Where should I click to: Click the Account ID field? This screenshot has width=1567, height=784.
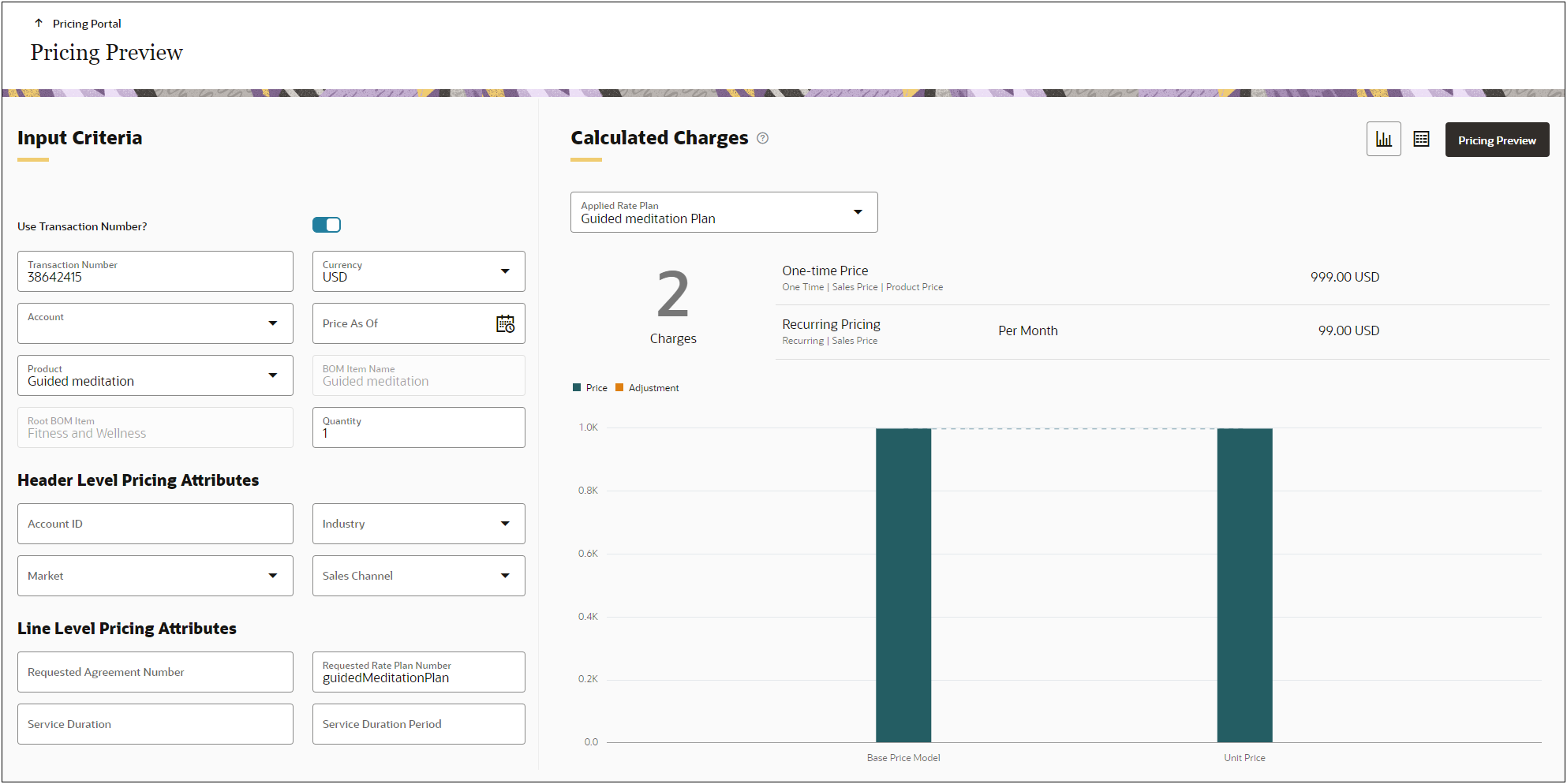pyautogui.click(x=155, y=524)
